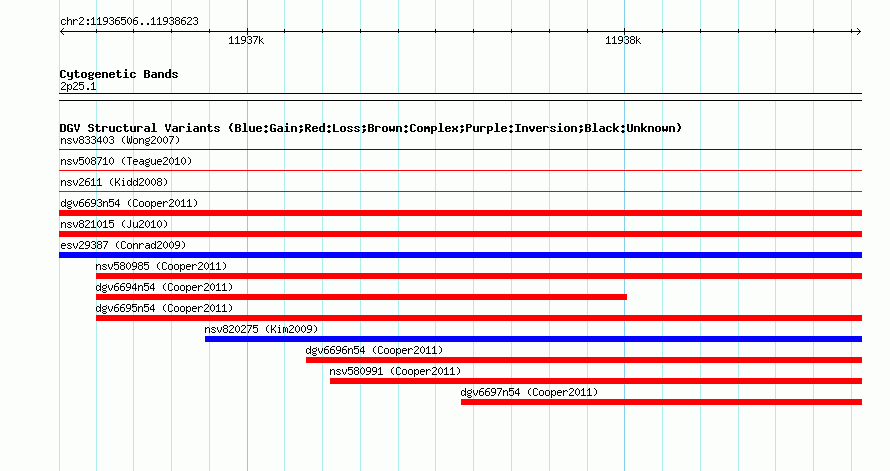Open the esv29387 (Conrad2009) variant label
This screenshot has width=890, height=471.
[123, 245]
